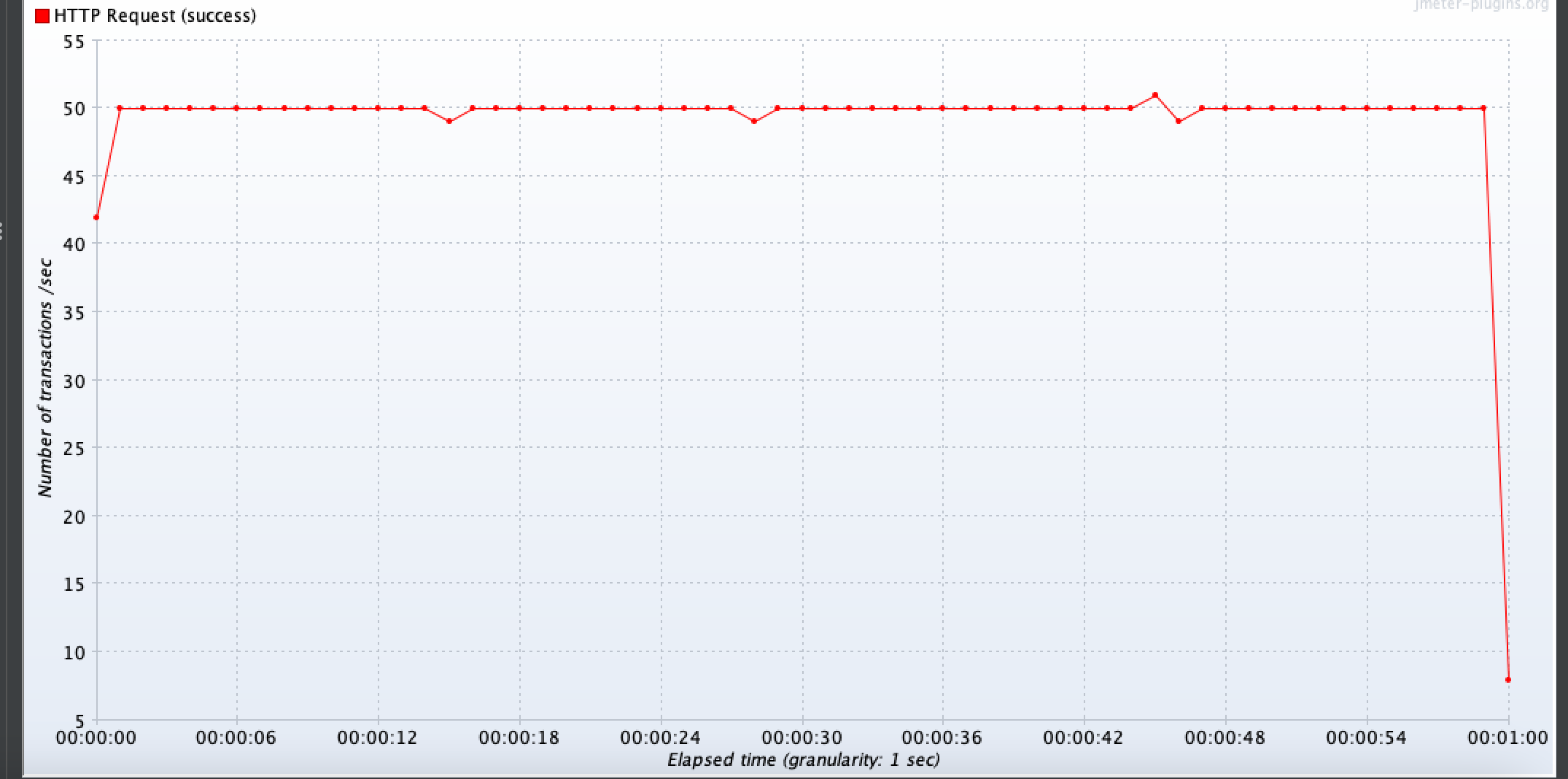Click the x-axis label "00:00:00"

(96, 737)
